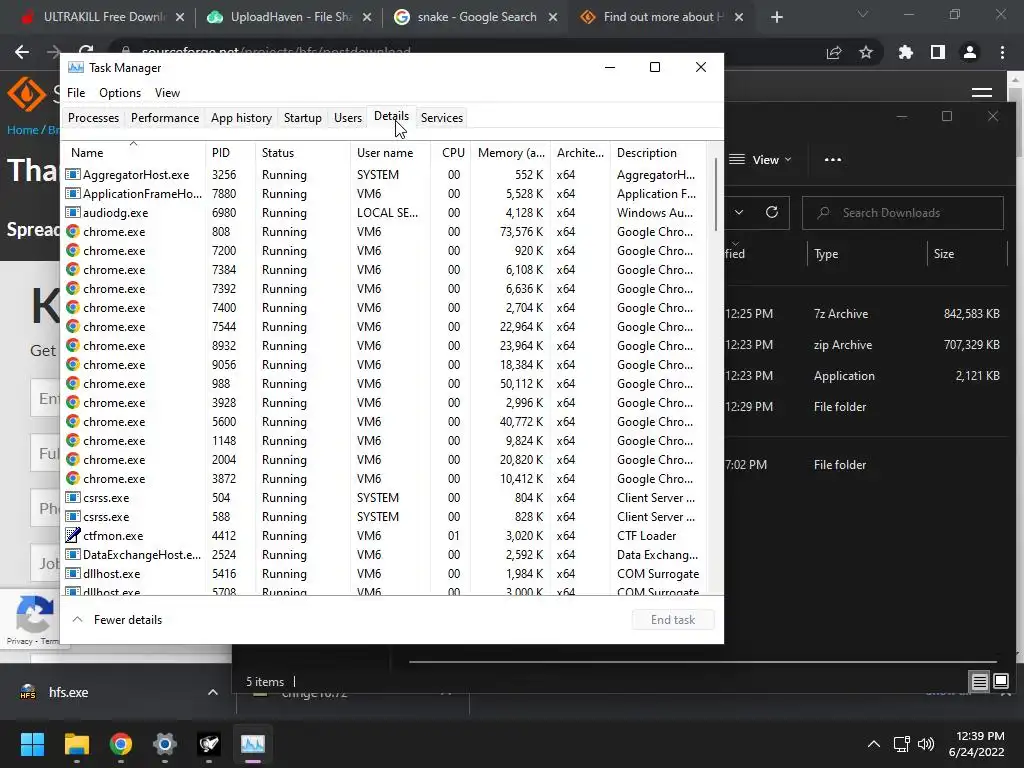The image size is (1024, 768).
Task: Switch File Explorer to details view icon
Action: click(979, 682)
